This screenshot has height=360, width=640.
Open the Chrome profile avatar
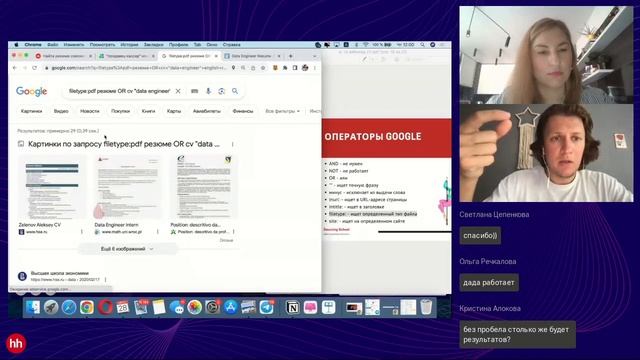[x=305, y=68]
